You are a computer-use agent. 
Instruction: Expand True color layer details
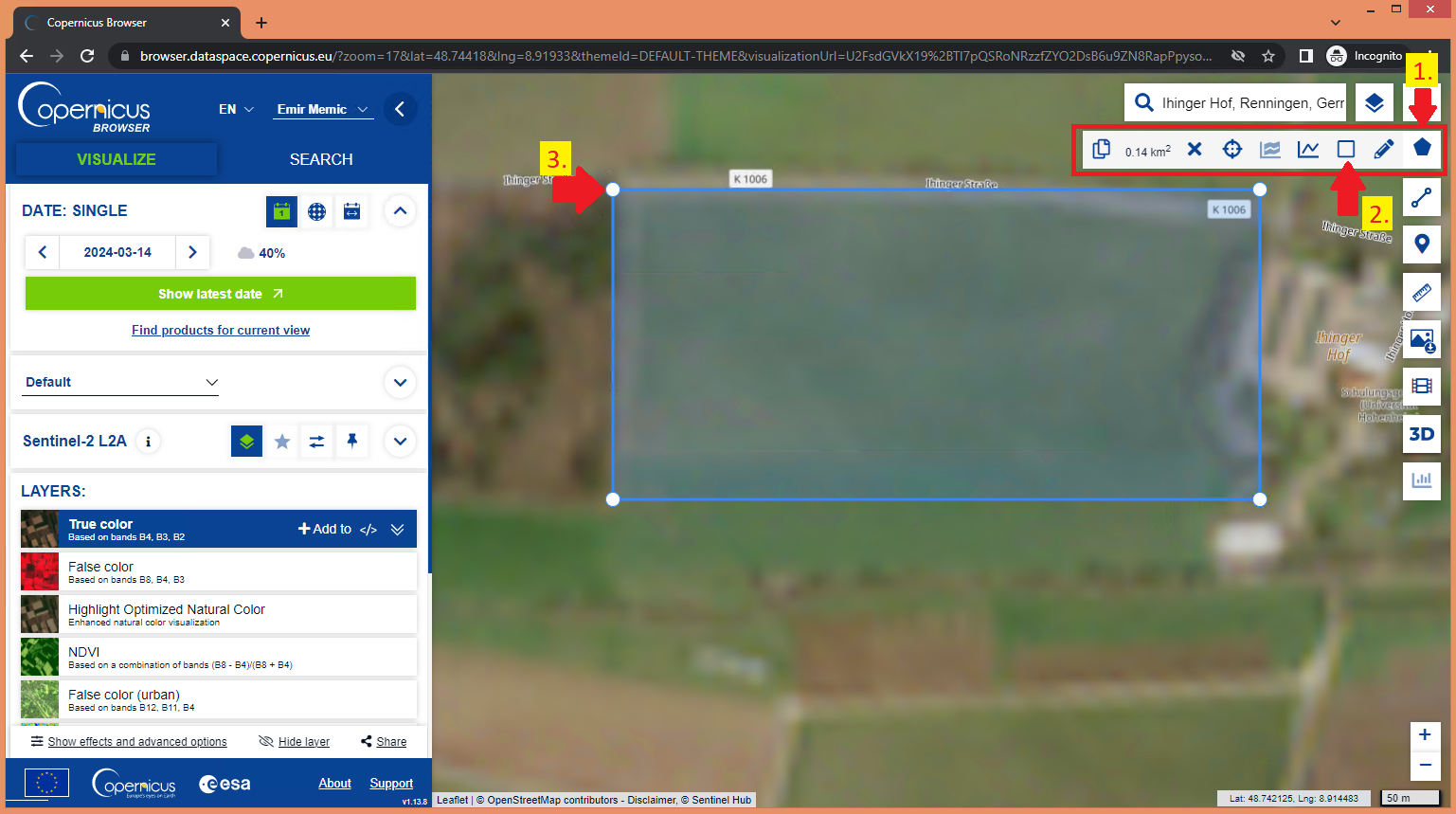click(398, 529)
